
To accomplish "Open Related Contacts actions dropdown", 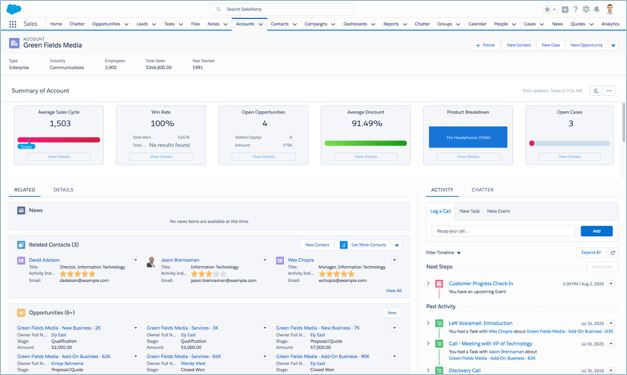I will tap(397, 245).
